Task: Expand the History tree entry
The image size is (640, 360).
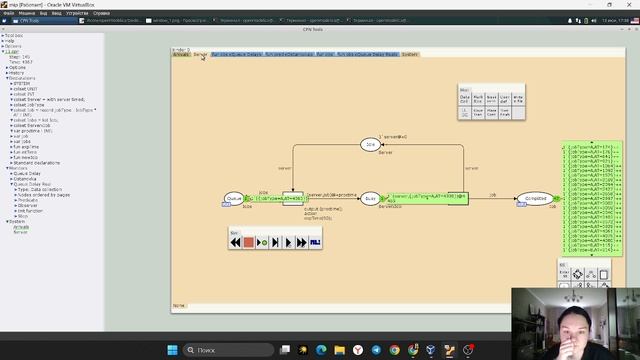Action: (7, 73)
